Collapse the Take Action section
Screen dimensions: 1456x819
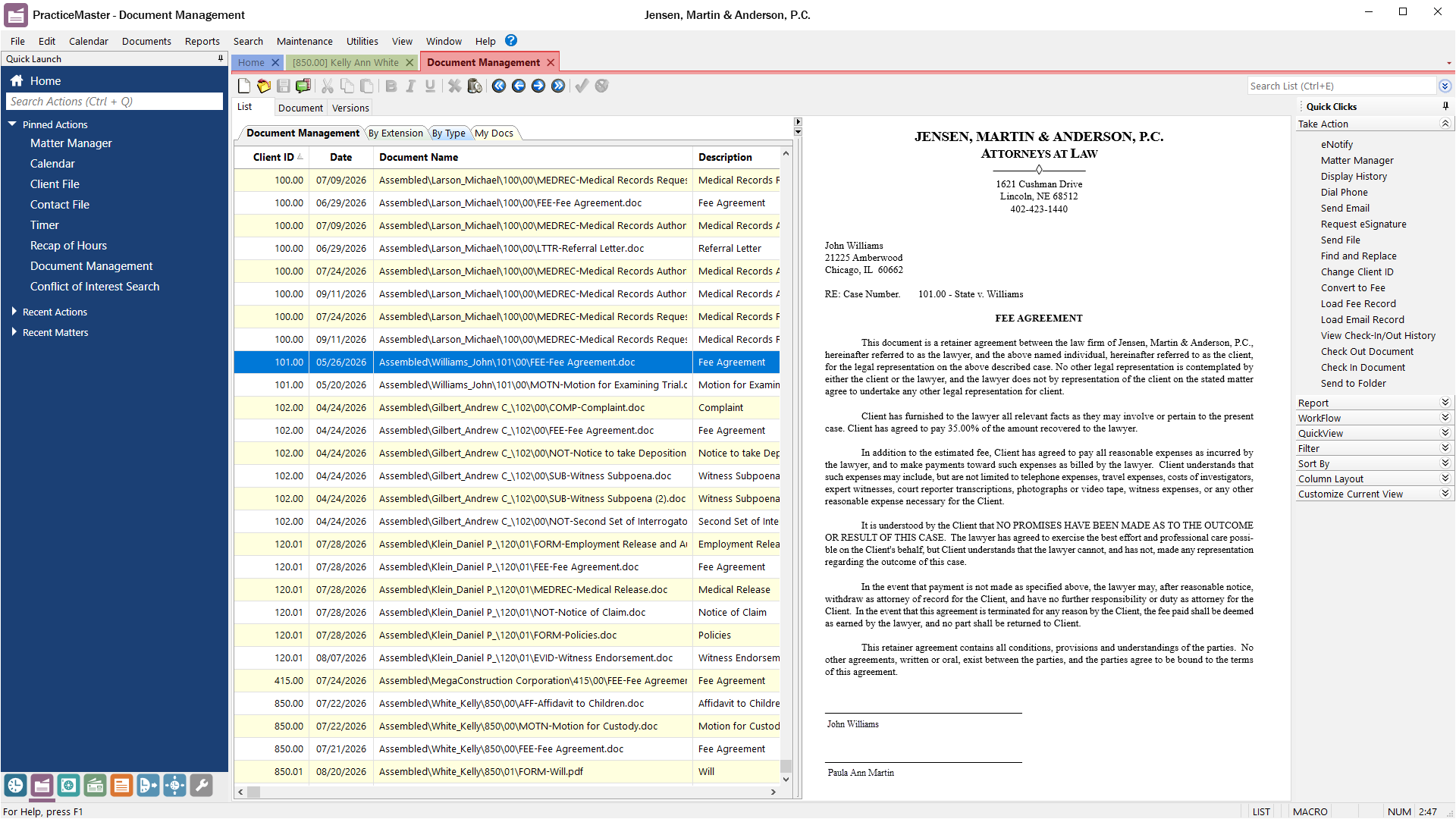pos(1445,124)
